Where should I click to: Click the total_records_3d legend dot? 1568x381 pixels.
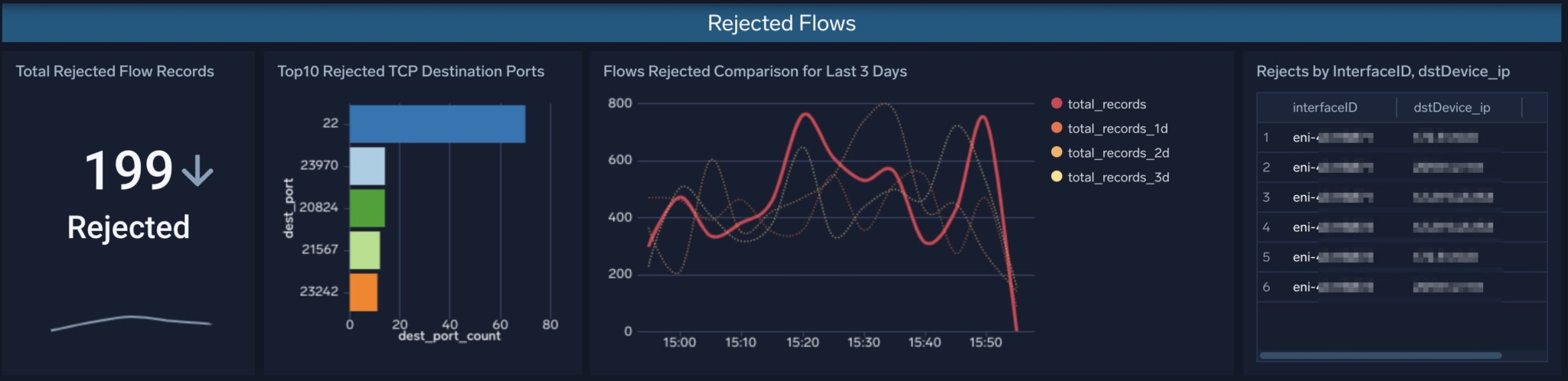pos(1057,177)
